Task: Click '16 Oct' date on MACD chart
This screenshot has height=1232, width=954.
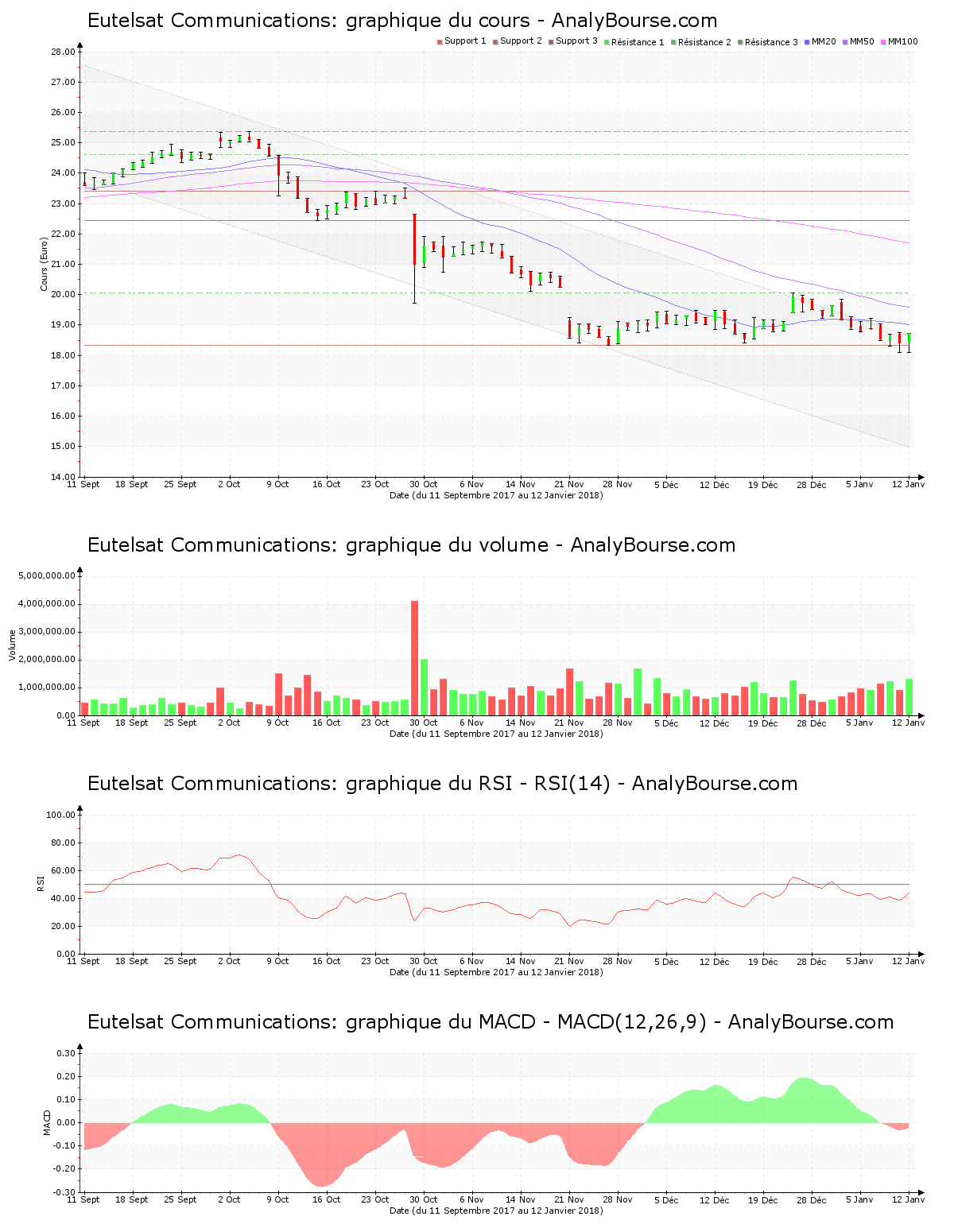Action: pyautogui.click(x=326, y=1199)
